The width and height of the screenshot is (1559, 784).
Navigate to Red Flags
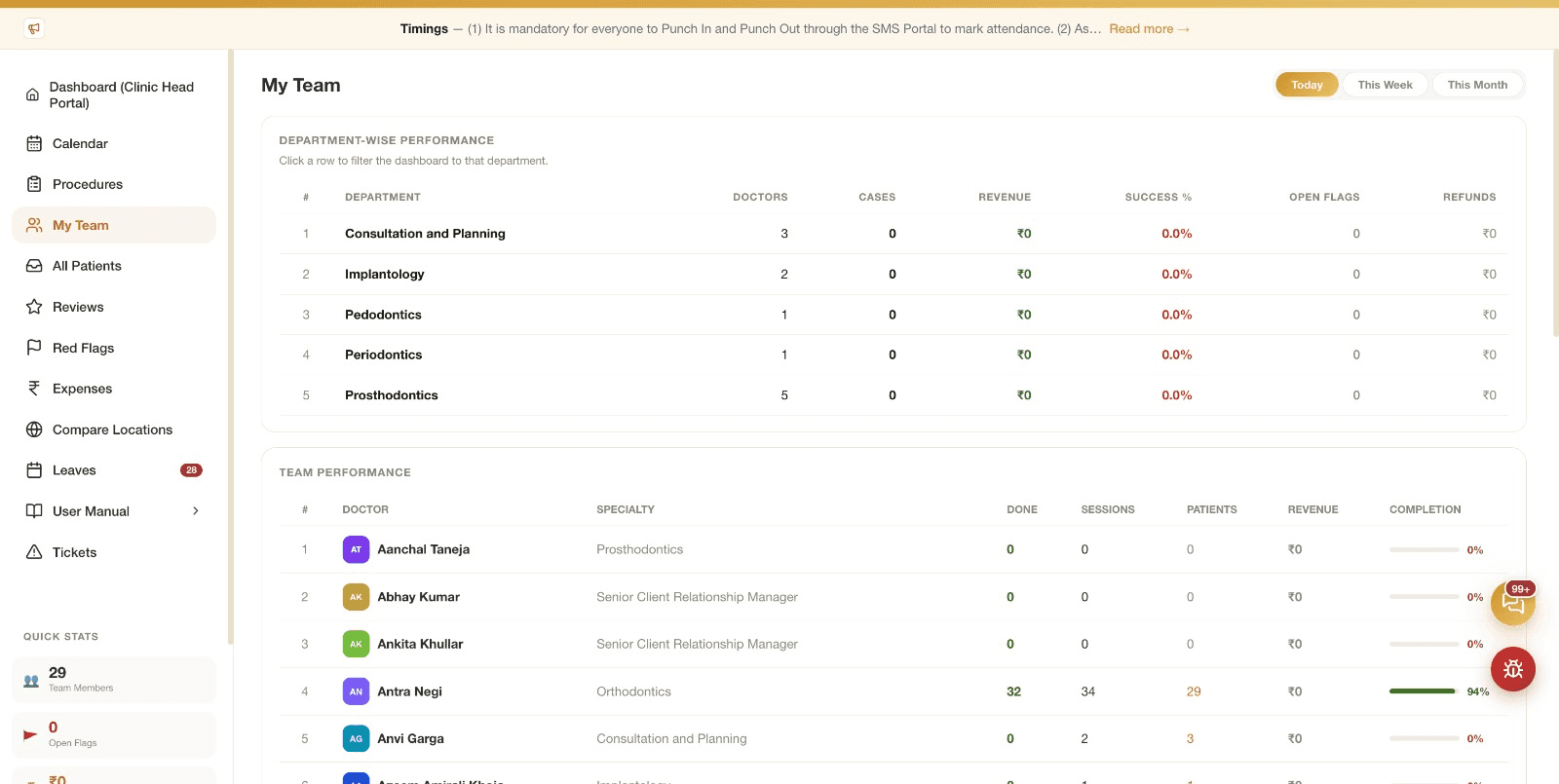pos(114,348)
